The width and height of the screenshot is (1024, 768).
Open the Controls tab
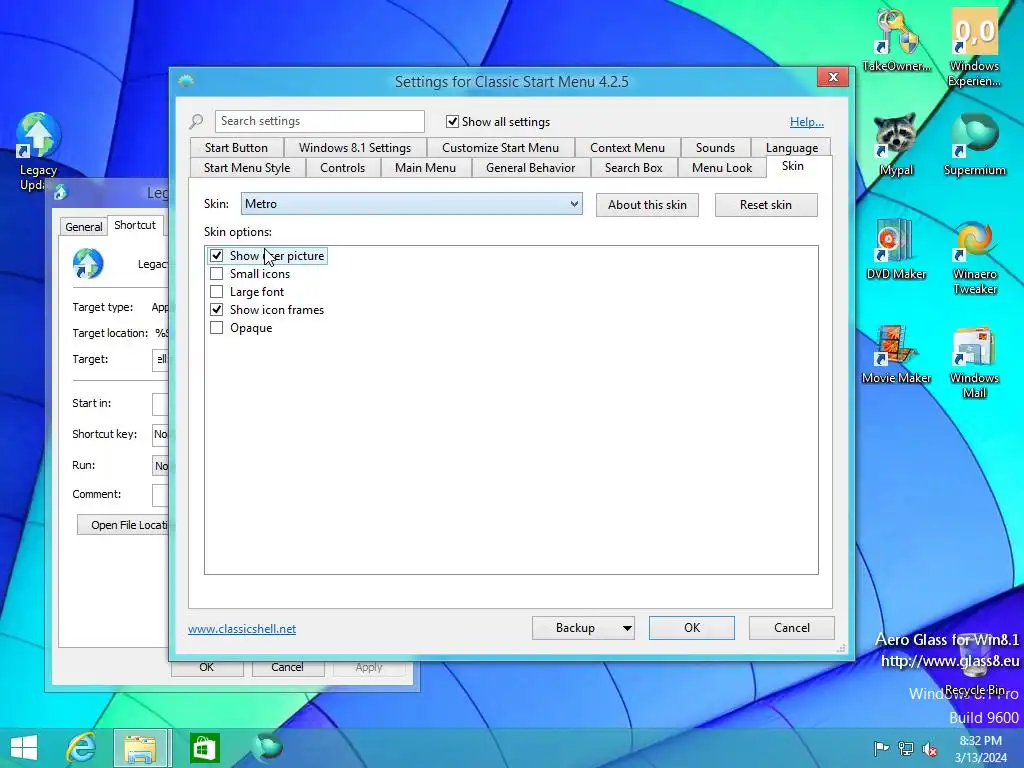(342, 168)
